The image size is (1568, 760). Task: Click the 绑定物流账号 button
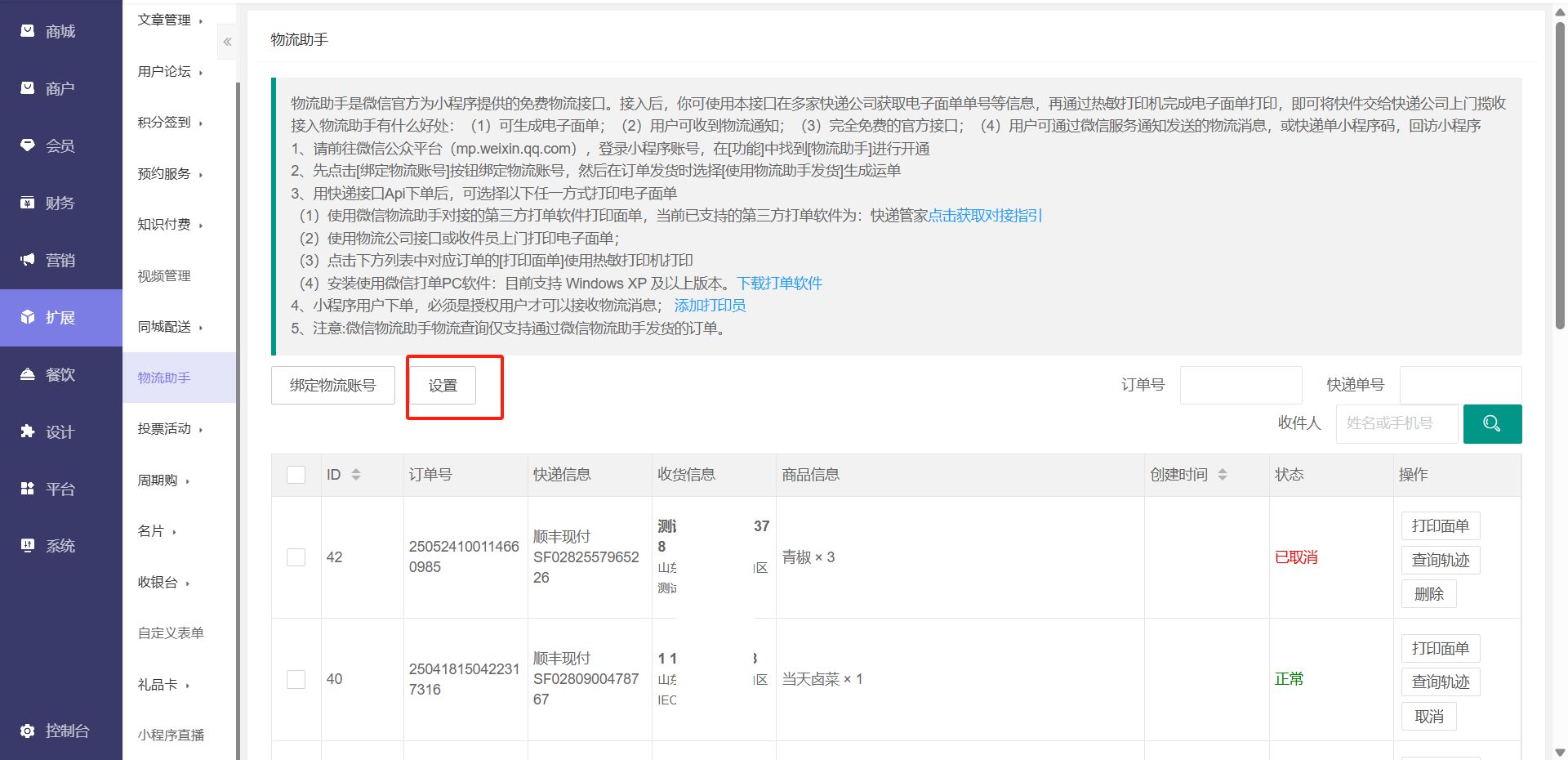point(332,385)
